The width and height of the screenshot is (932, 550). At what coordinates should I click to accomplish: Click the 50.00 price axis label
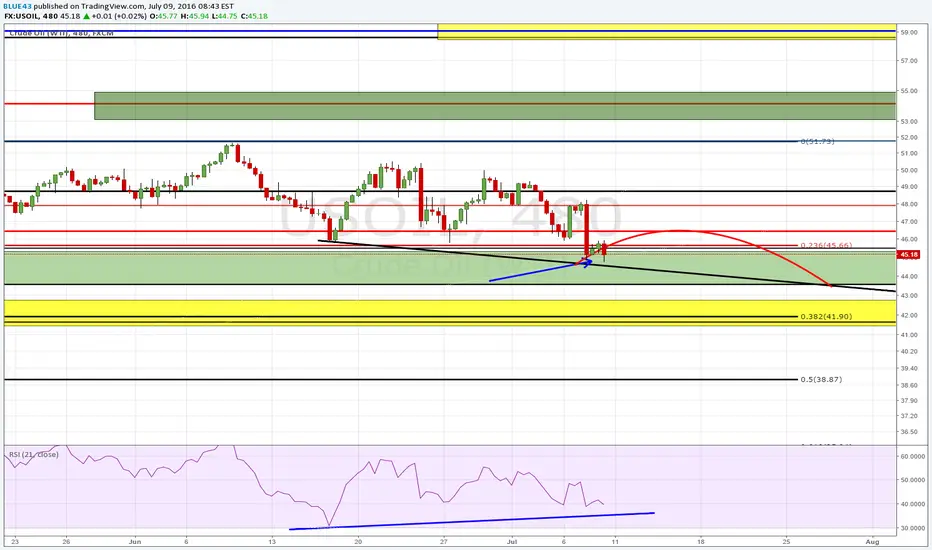coord(909,170)
